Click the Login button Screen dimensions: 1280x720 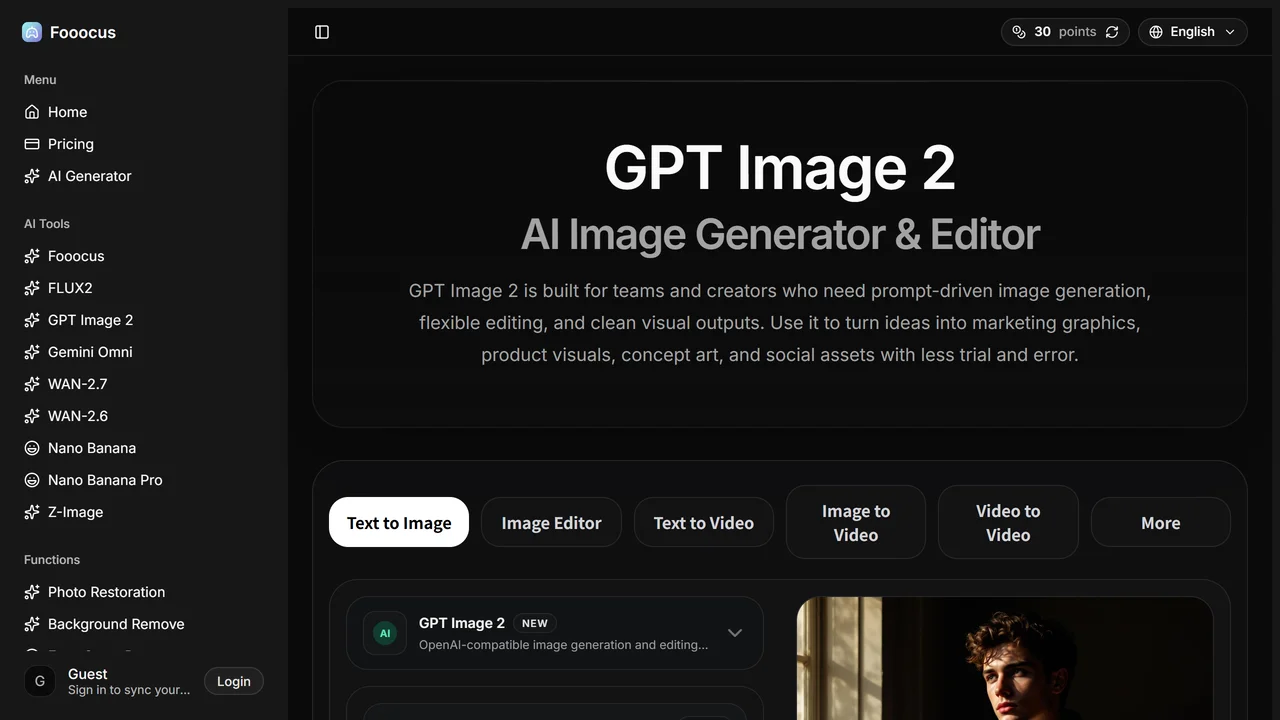tap(234, 681)
